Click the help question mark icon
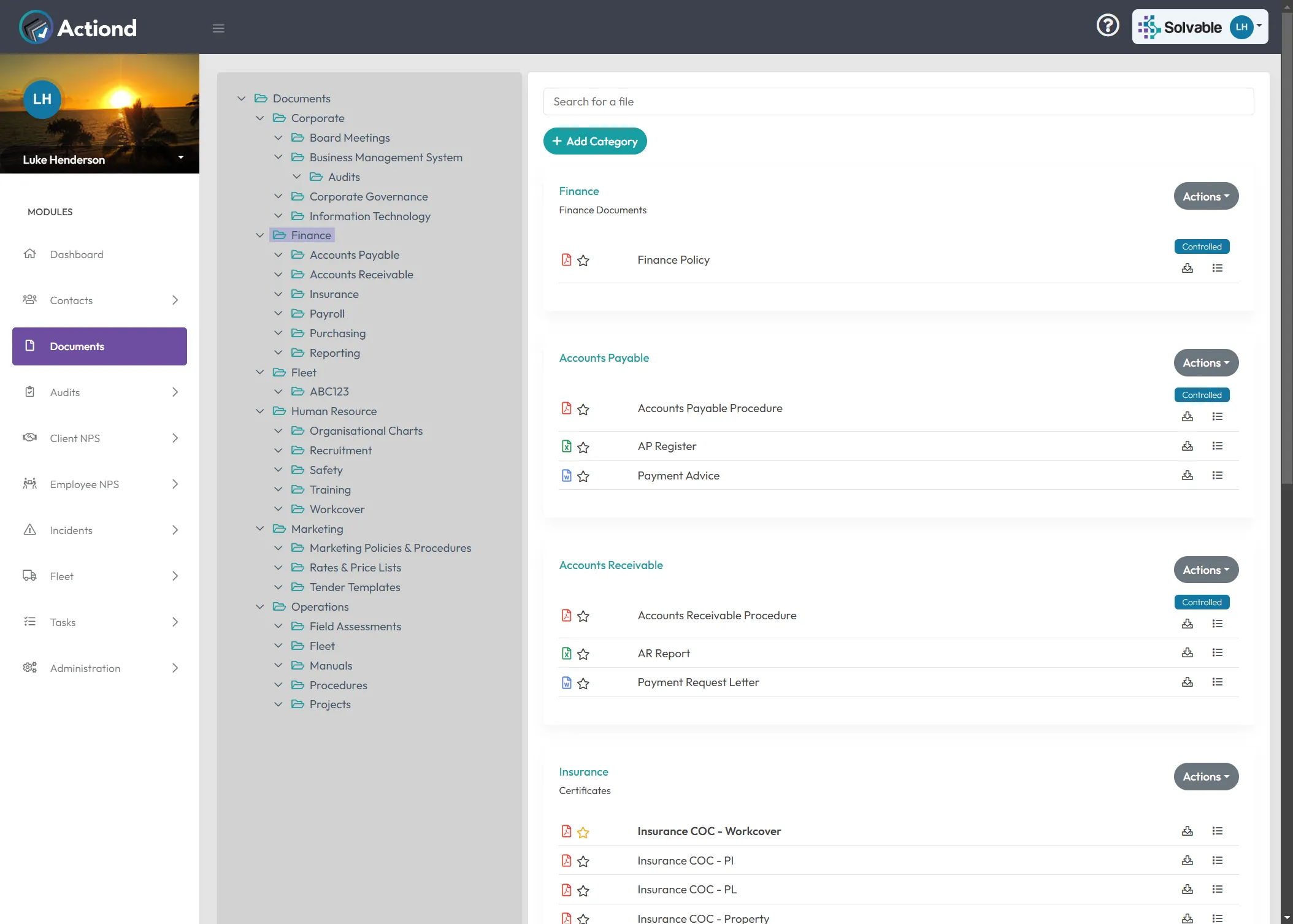The height and width of the screenshot is (924, 1293). click(1108, 25)
